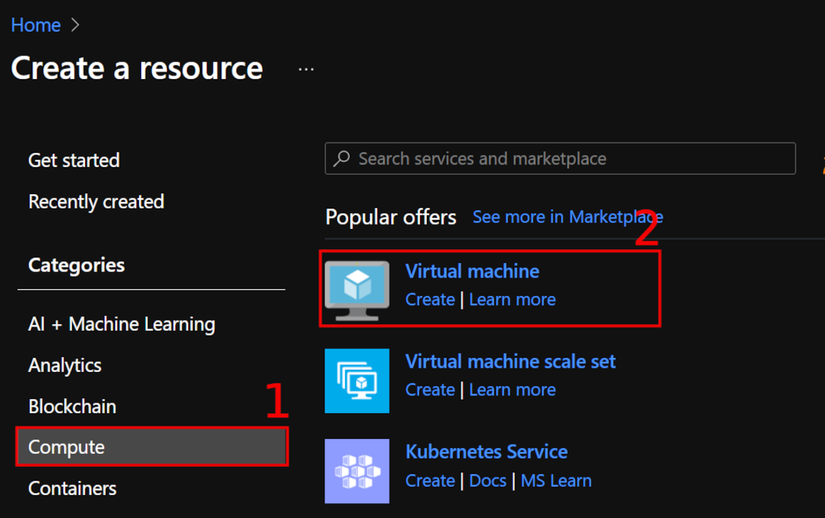Choose the Containers category
This screenshot has width=825, height=518.
coord(72,489)
